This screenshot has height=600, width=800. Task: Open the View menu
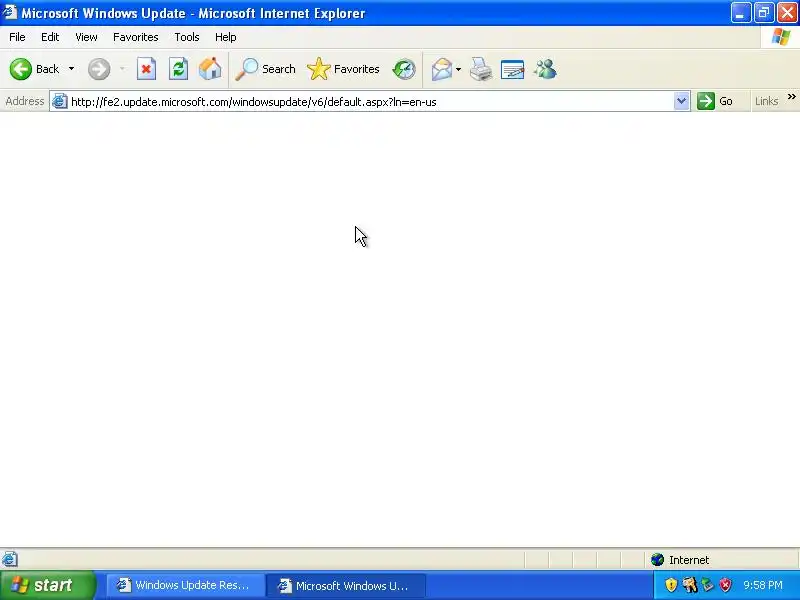coord(86,37)
